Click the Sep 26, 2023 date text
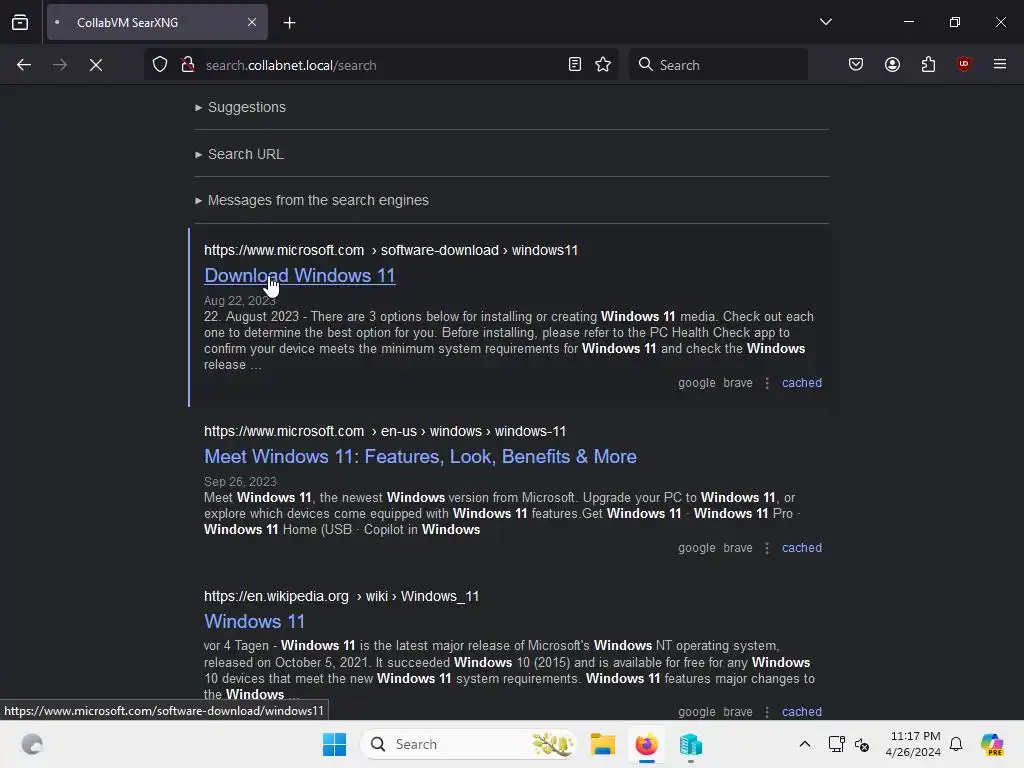Viewport: 1024px width, 768px height. coord(240,481)
